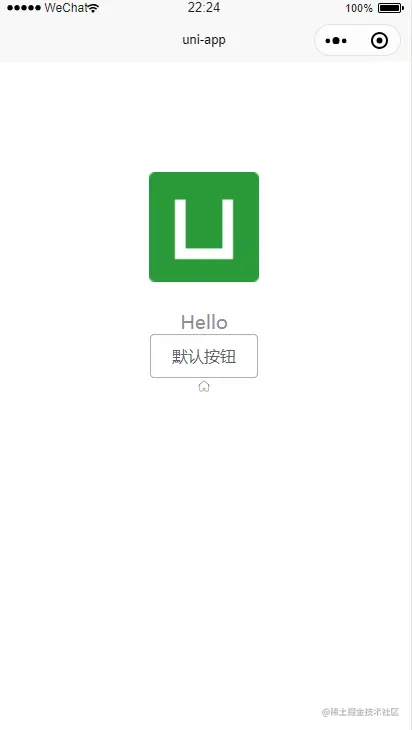Click the 默认按钮 button
The height and width of the screenshot is (730, 412).
[x=204, y=356]
